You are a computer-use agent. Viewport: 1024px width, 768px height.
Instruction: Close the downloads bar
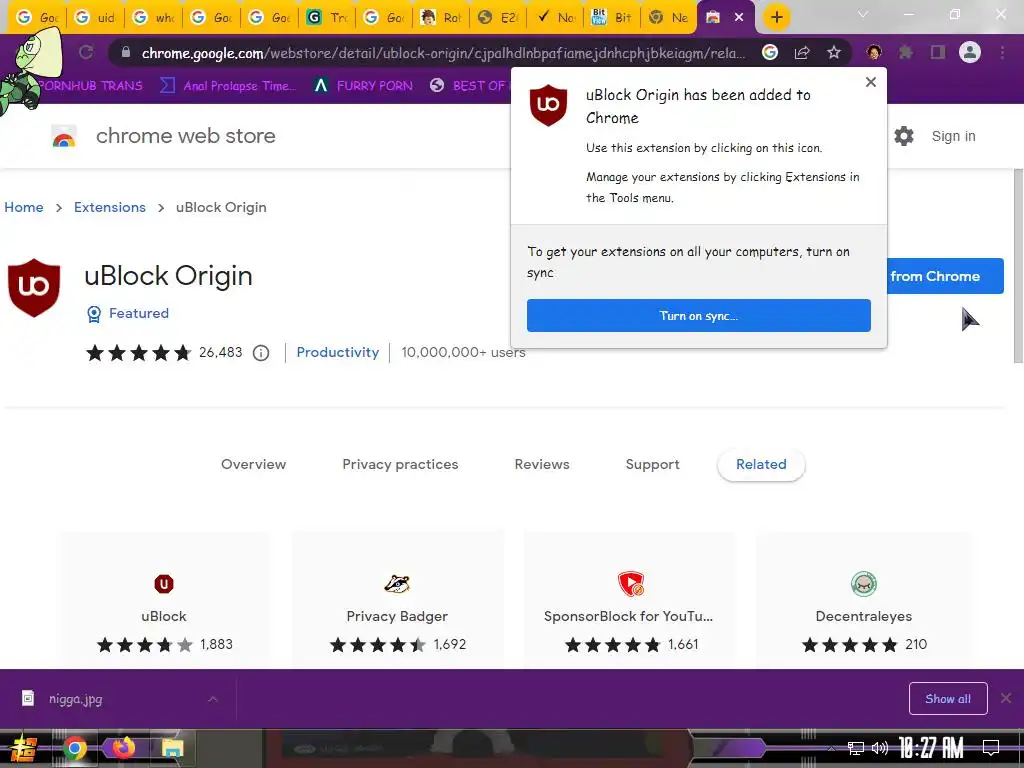[x=1006, y=698]
